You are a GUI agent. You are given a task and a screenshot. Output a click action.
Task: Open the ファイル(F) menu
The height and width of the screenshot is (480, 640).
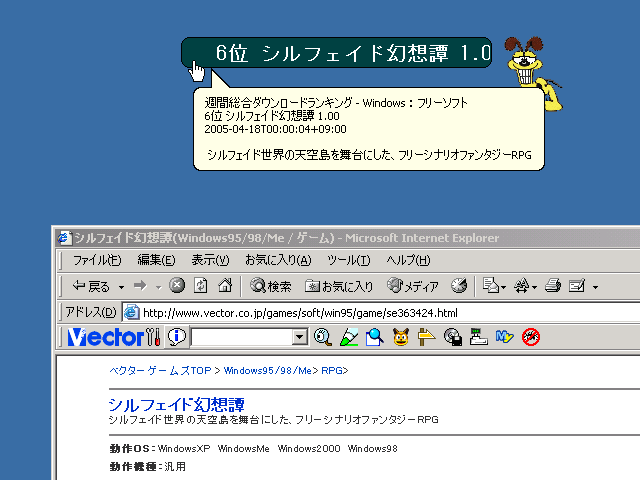pos(97,260)
